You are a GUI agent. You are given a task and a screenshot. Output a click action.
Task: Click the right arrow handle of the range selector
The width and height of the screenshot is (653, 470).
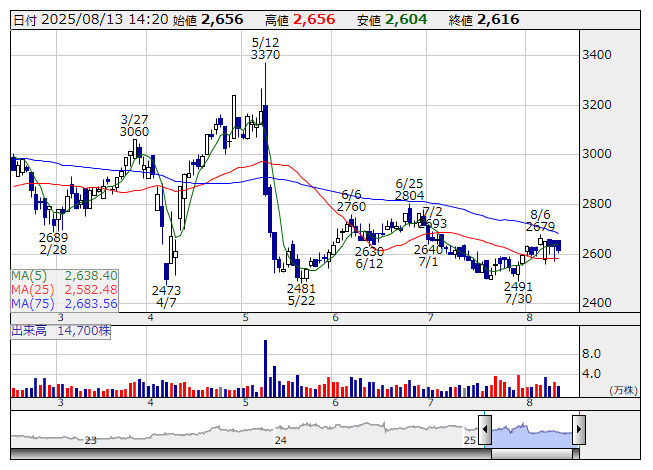[x=579, y=429]
